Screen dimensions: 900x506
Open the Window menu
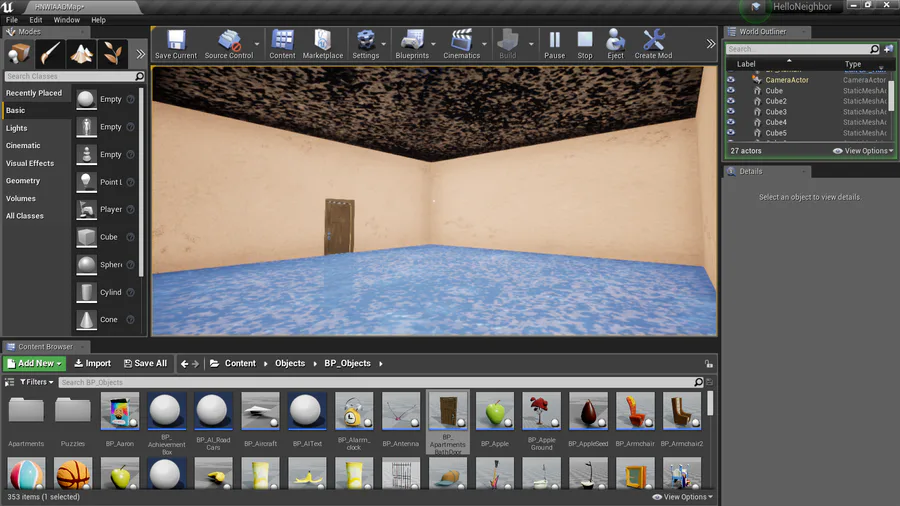pos(67,20)
